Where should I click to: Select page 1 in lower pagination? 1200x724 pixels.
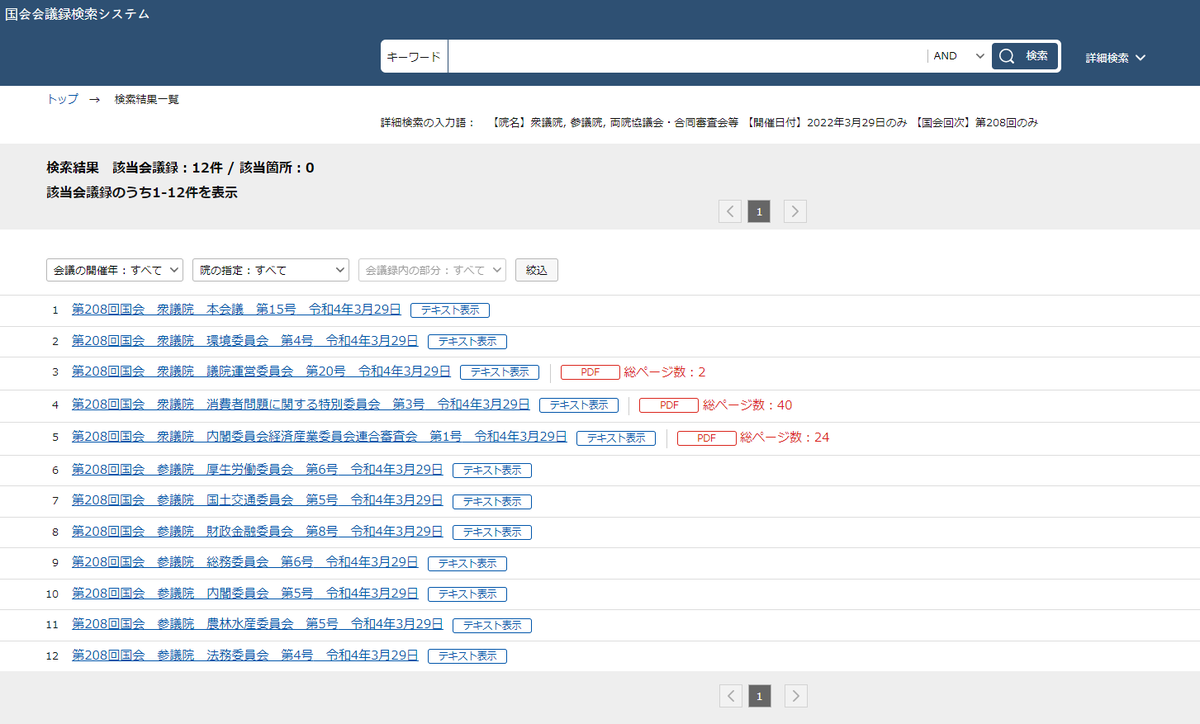pos(759,696)
